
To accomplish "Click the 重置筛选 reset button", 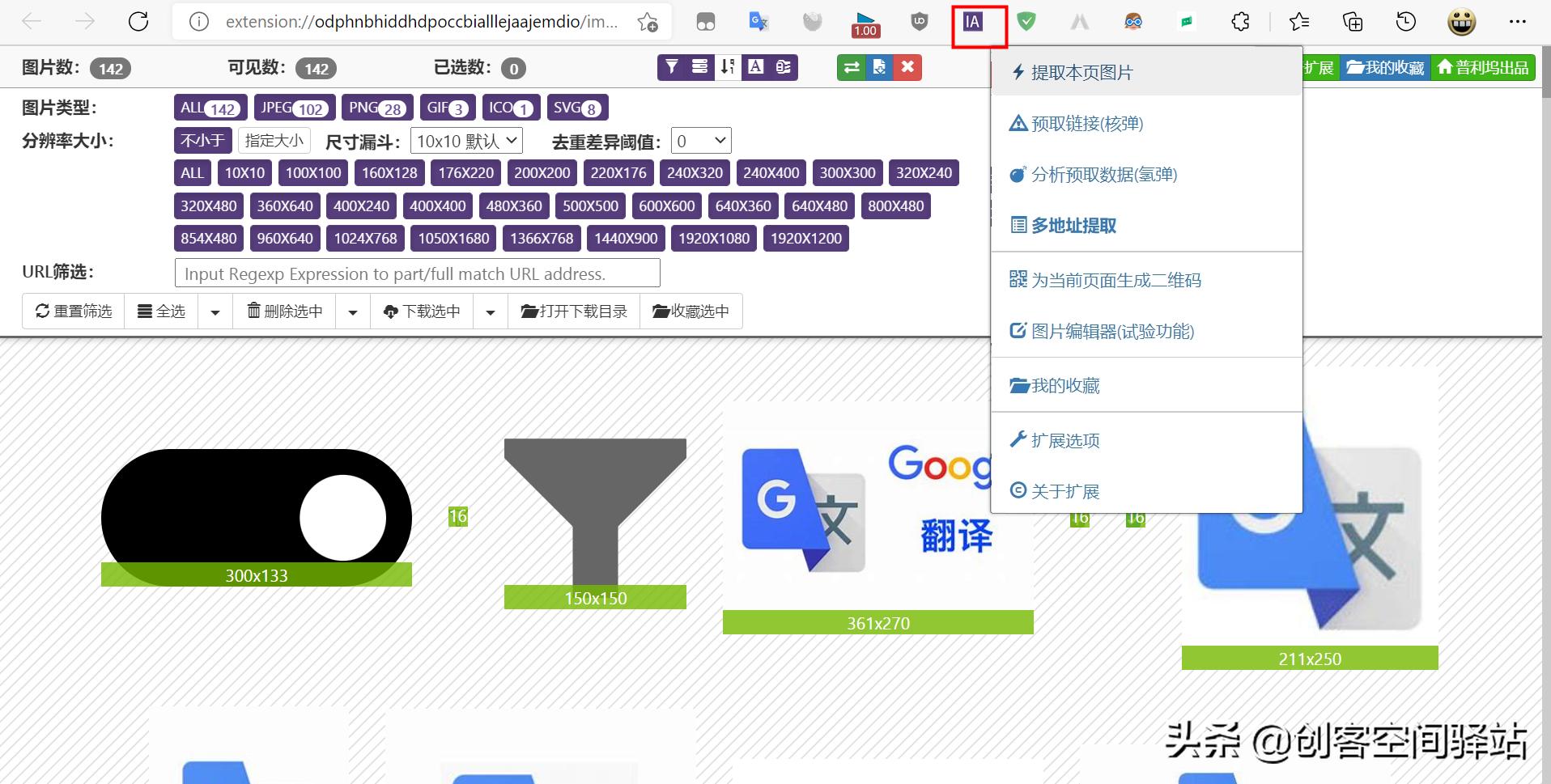I will click(73, 311).
